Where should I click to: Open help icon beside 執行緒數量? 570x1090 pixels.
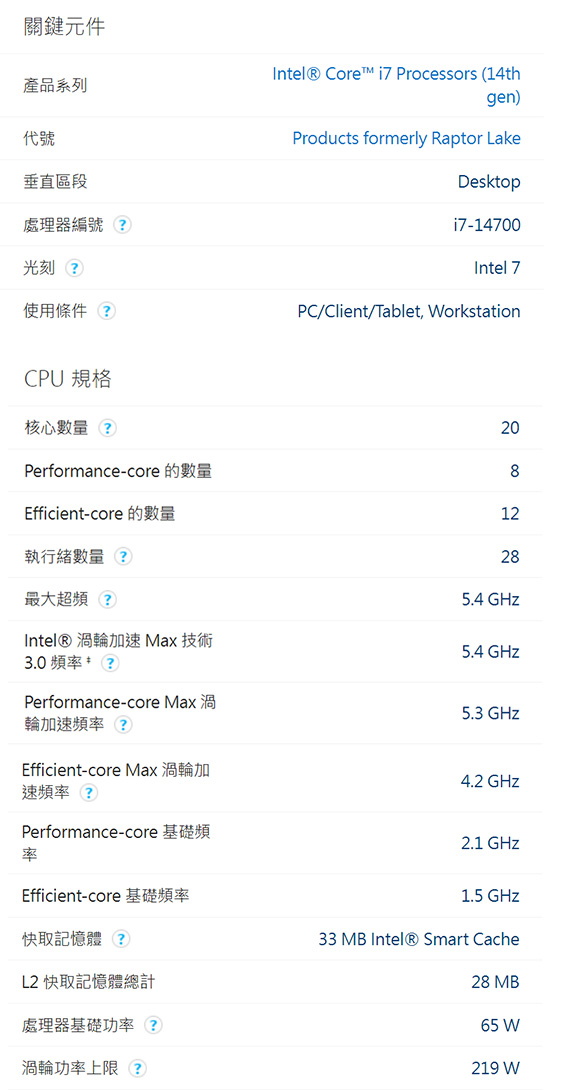(x=123, y=557)
